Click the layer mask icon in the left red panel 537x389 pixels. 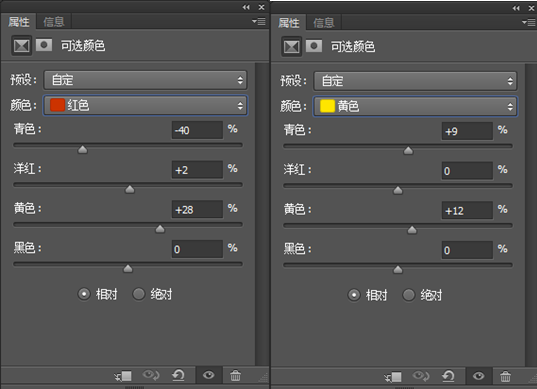44,45
